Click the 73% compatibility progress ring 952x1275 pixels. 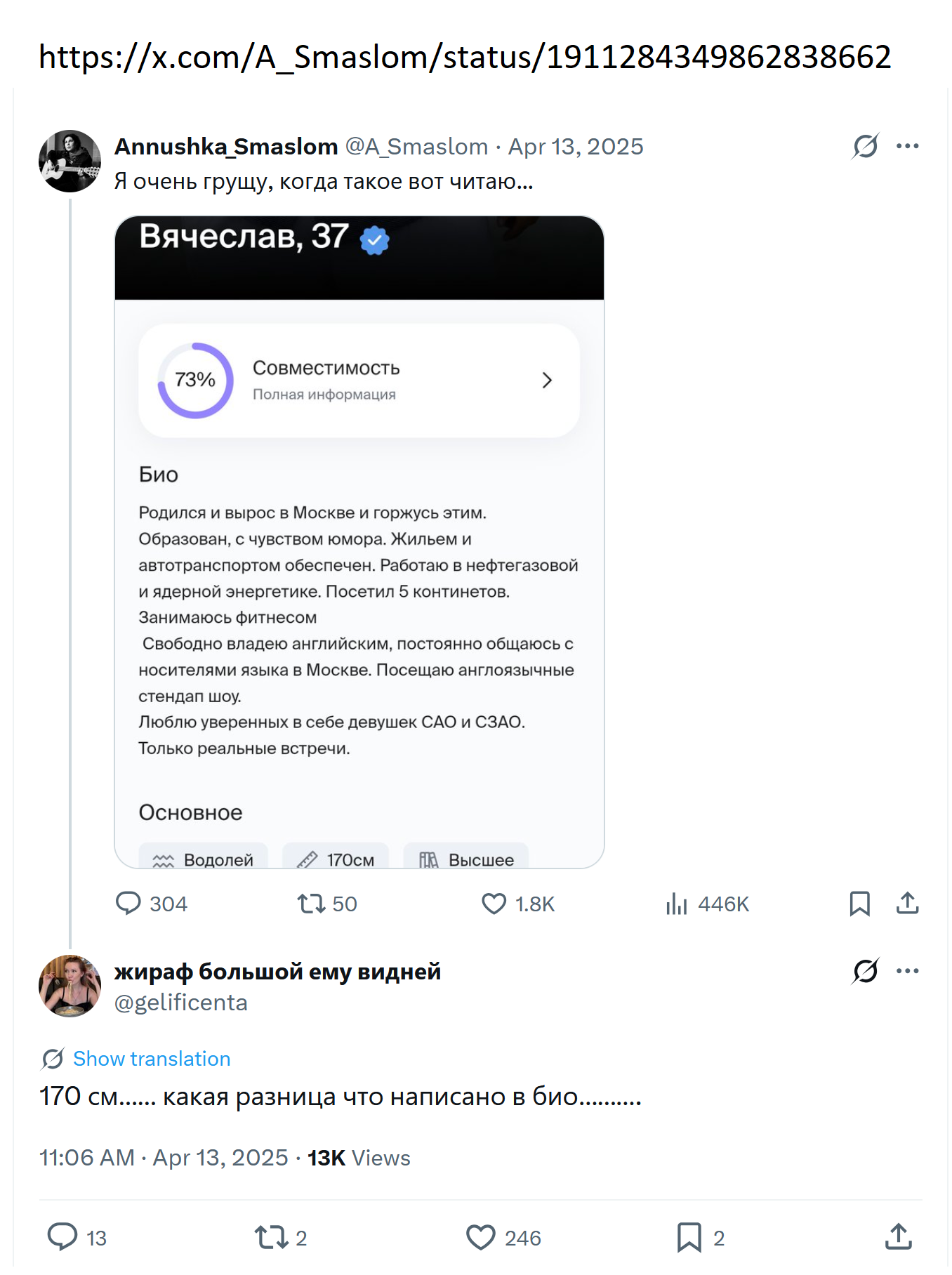click(195, 381)
